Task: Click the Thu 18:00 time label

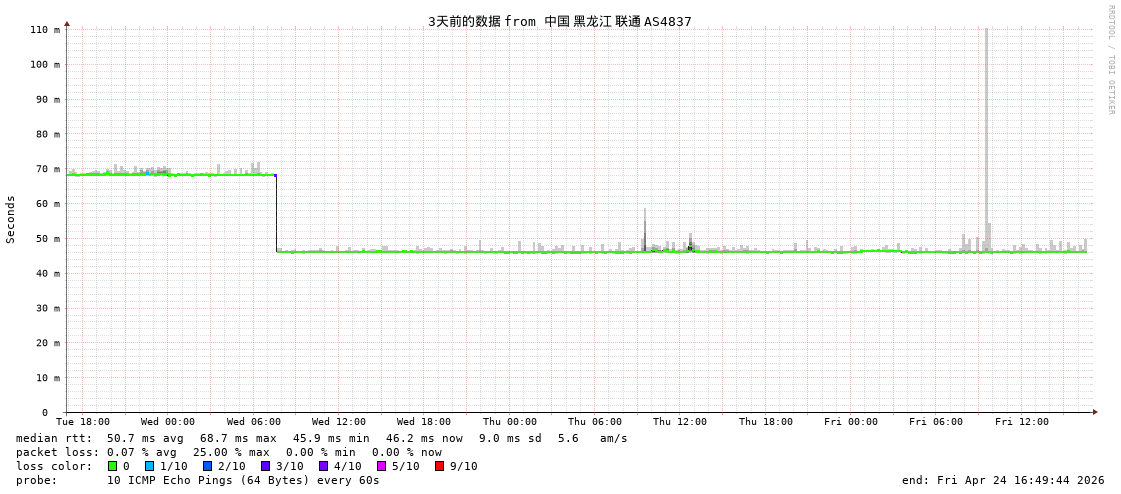Action: (766, 422)
